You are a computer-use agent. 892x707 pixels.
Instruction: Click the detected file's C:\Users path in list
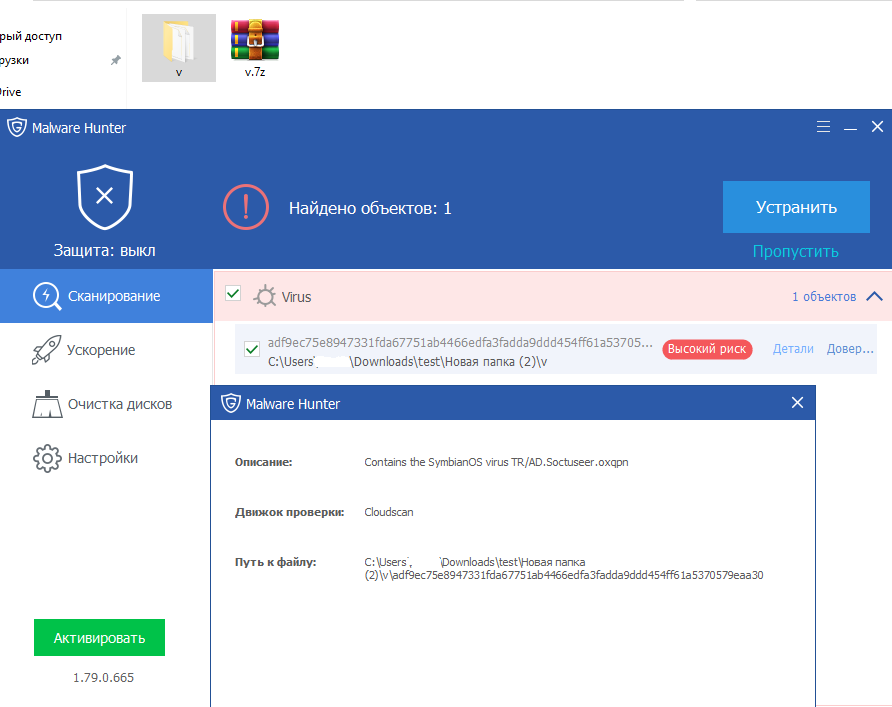click(407, 362)
